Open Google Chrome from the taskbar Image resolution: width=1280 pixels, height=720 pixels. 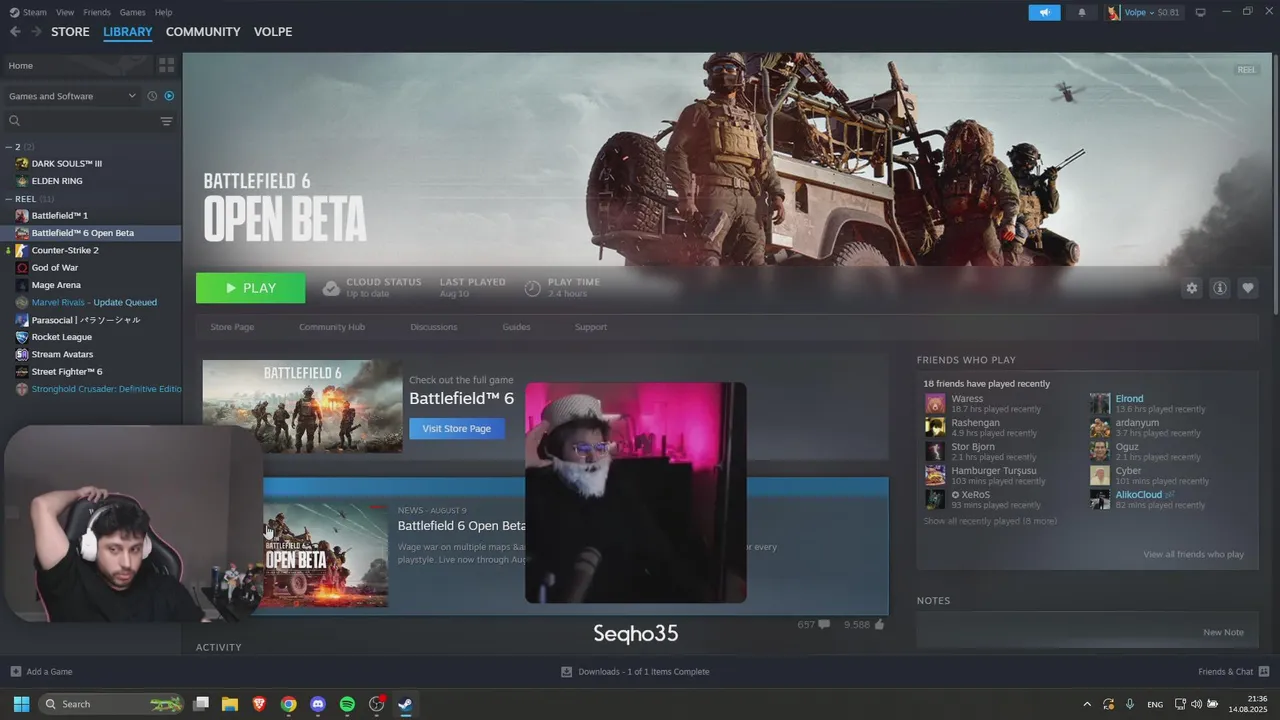pos(288,704)
